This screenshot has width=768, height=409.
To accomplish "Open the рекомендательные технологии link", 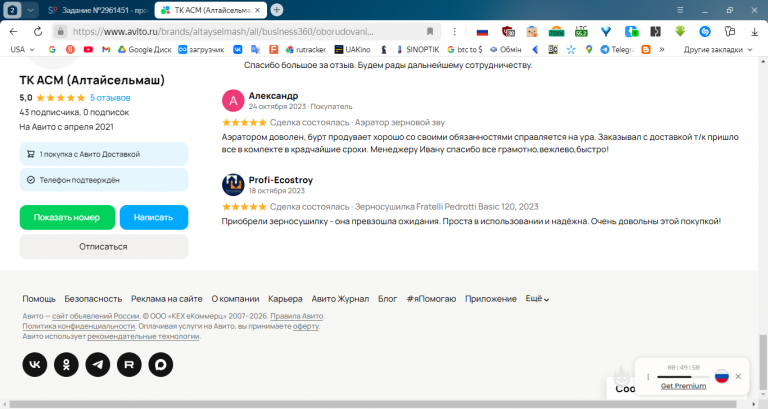I will pos(143,337).
